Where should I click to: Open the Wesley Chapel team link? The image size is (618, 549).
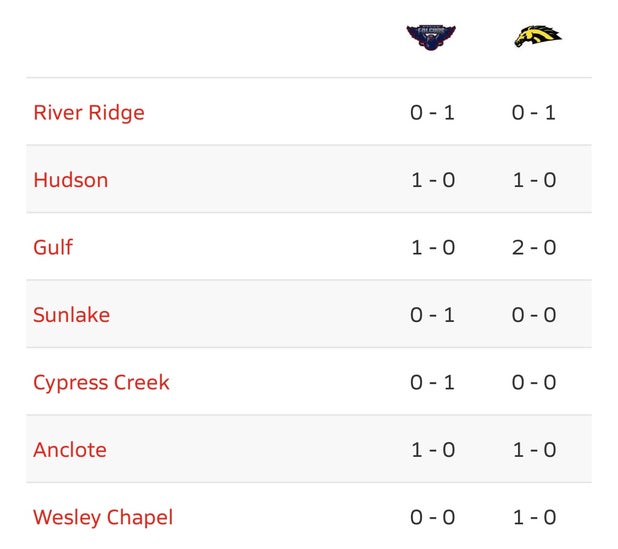click(x=103, y=517)
